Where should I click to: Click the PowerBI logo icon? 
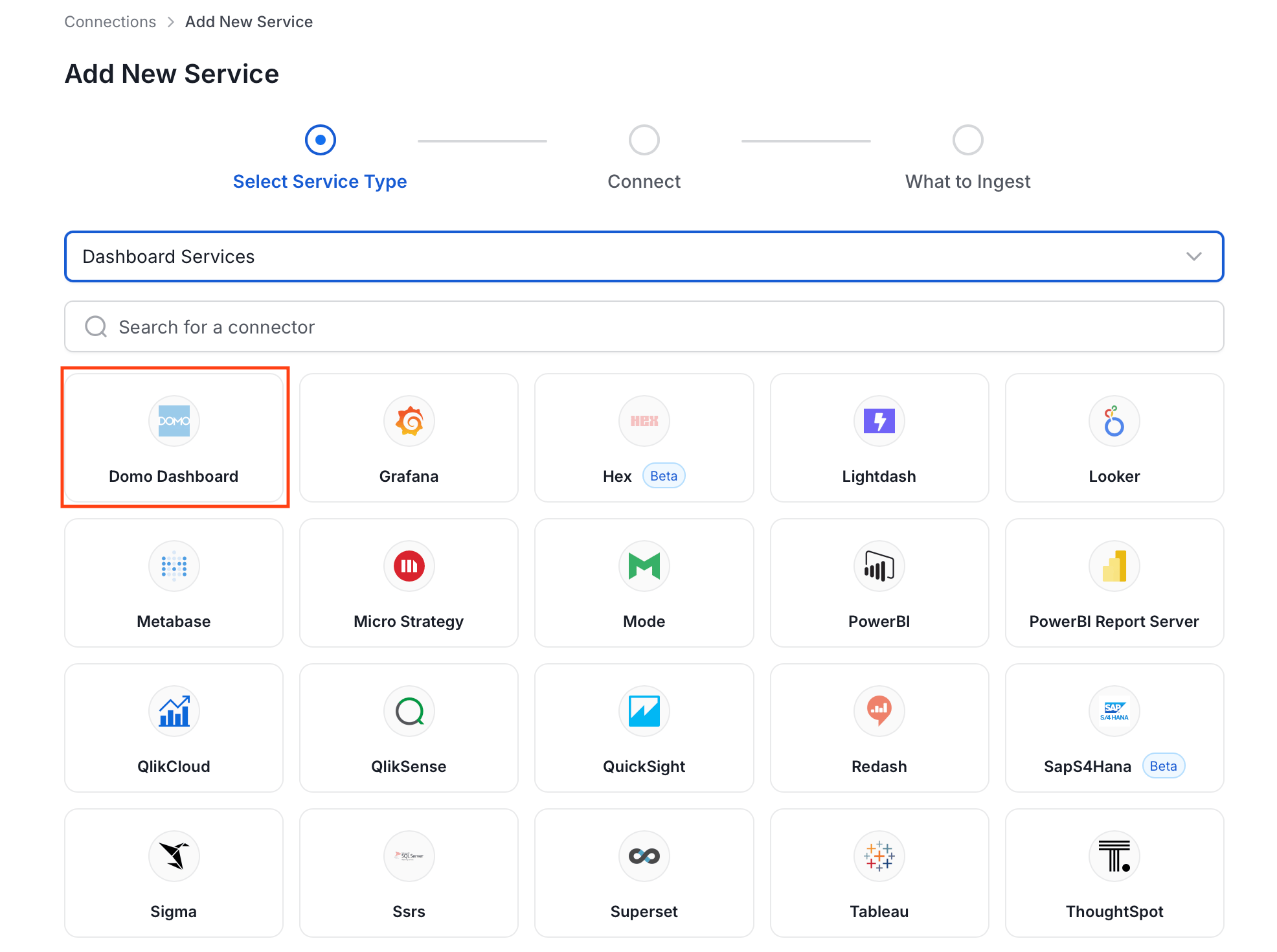[879, 566]
